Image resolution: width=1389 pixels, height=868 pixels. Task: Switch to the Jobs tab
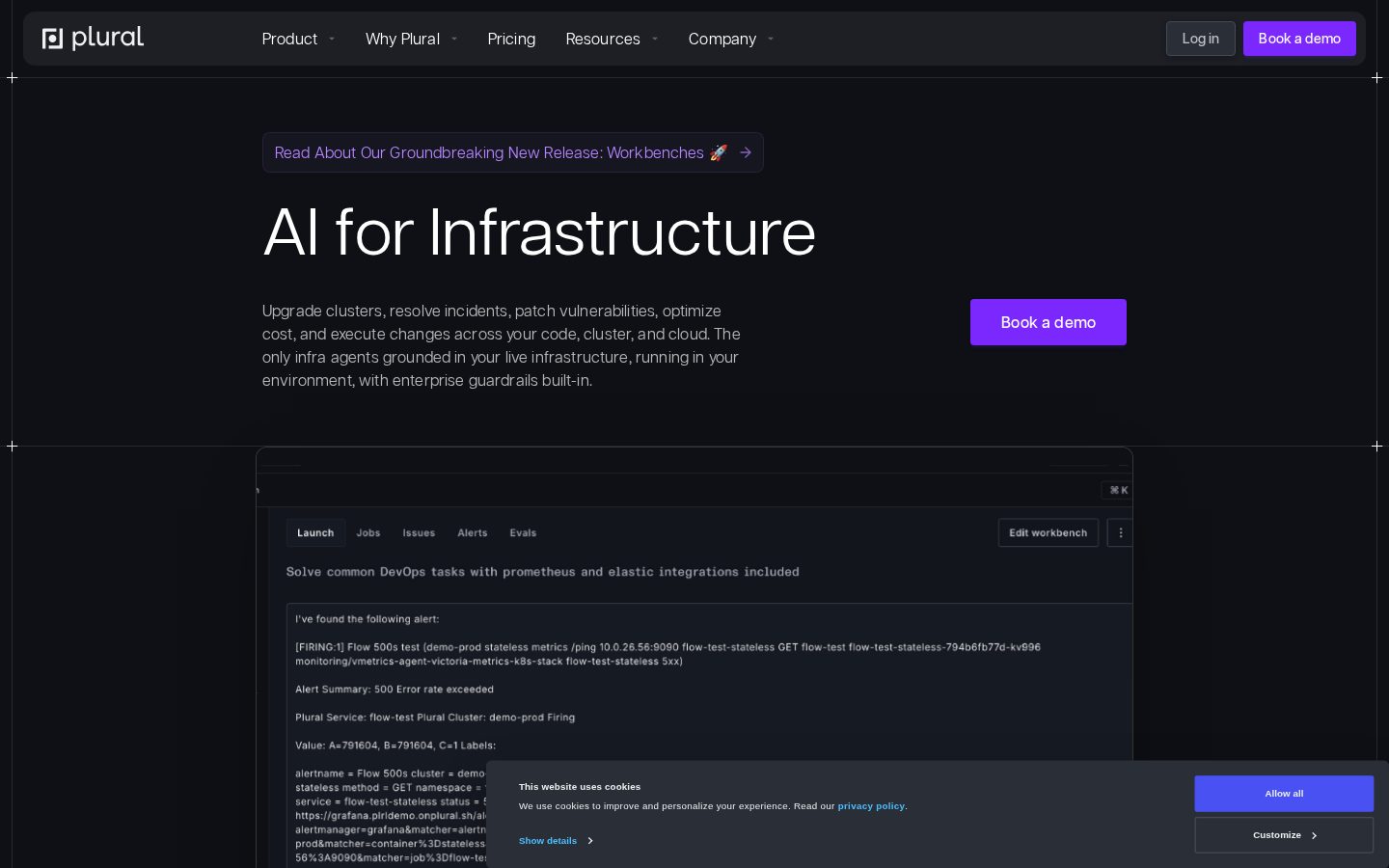[x=368, y=532]
